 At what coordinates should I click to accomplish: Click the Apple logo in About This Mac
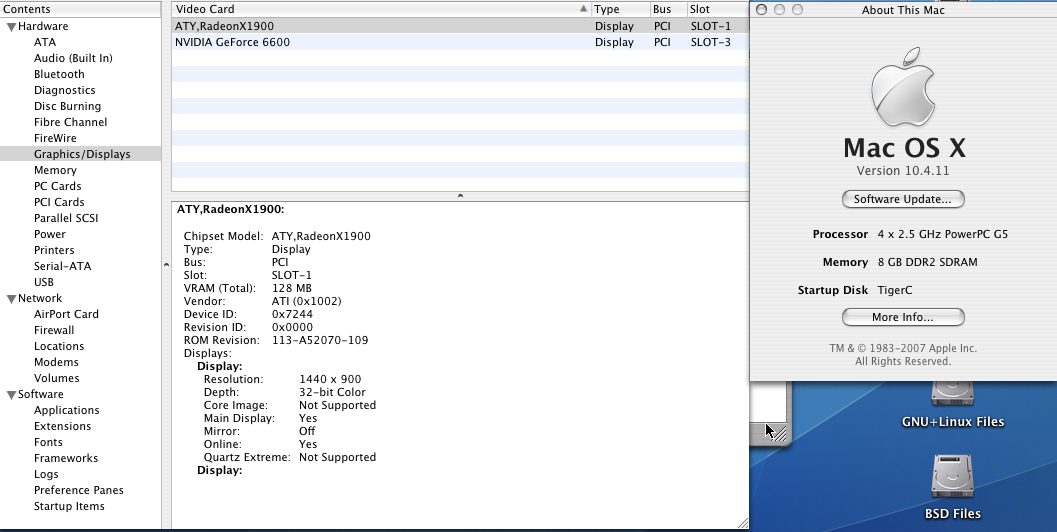(x=903, y=87)
